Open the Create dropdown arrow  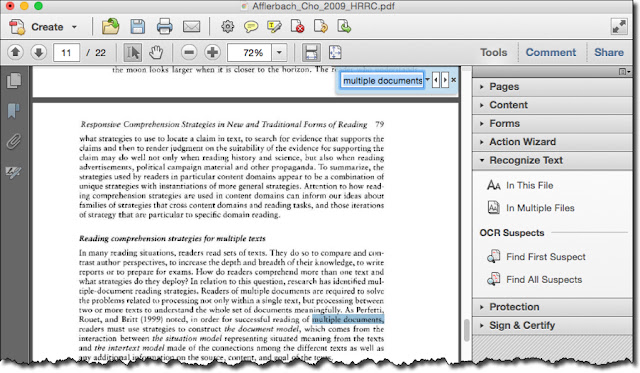point(74,27)
